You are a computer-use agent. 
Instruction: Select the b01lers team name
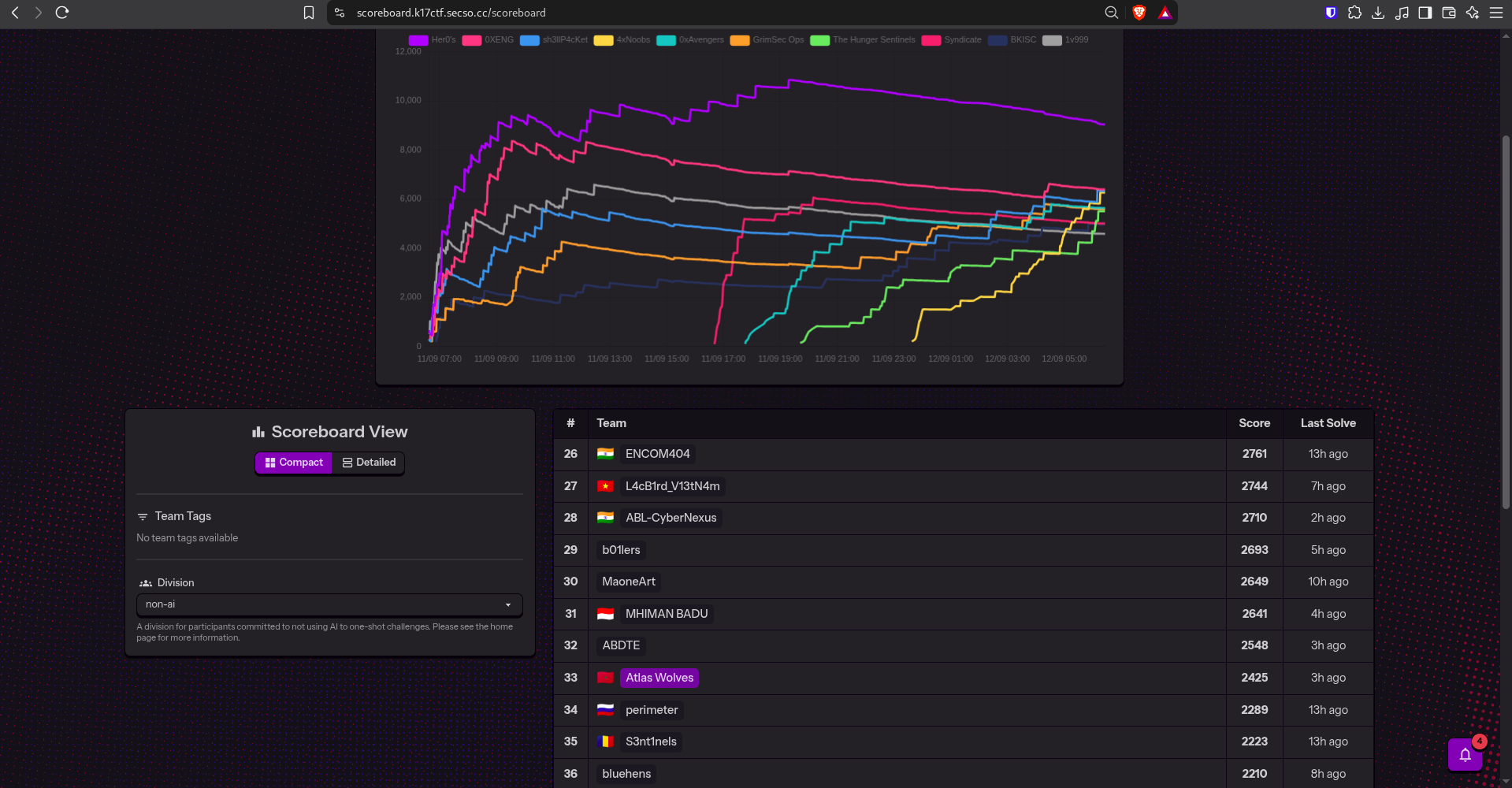621,550
